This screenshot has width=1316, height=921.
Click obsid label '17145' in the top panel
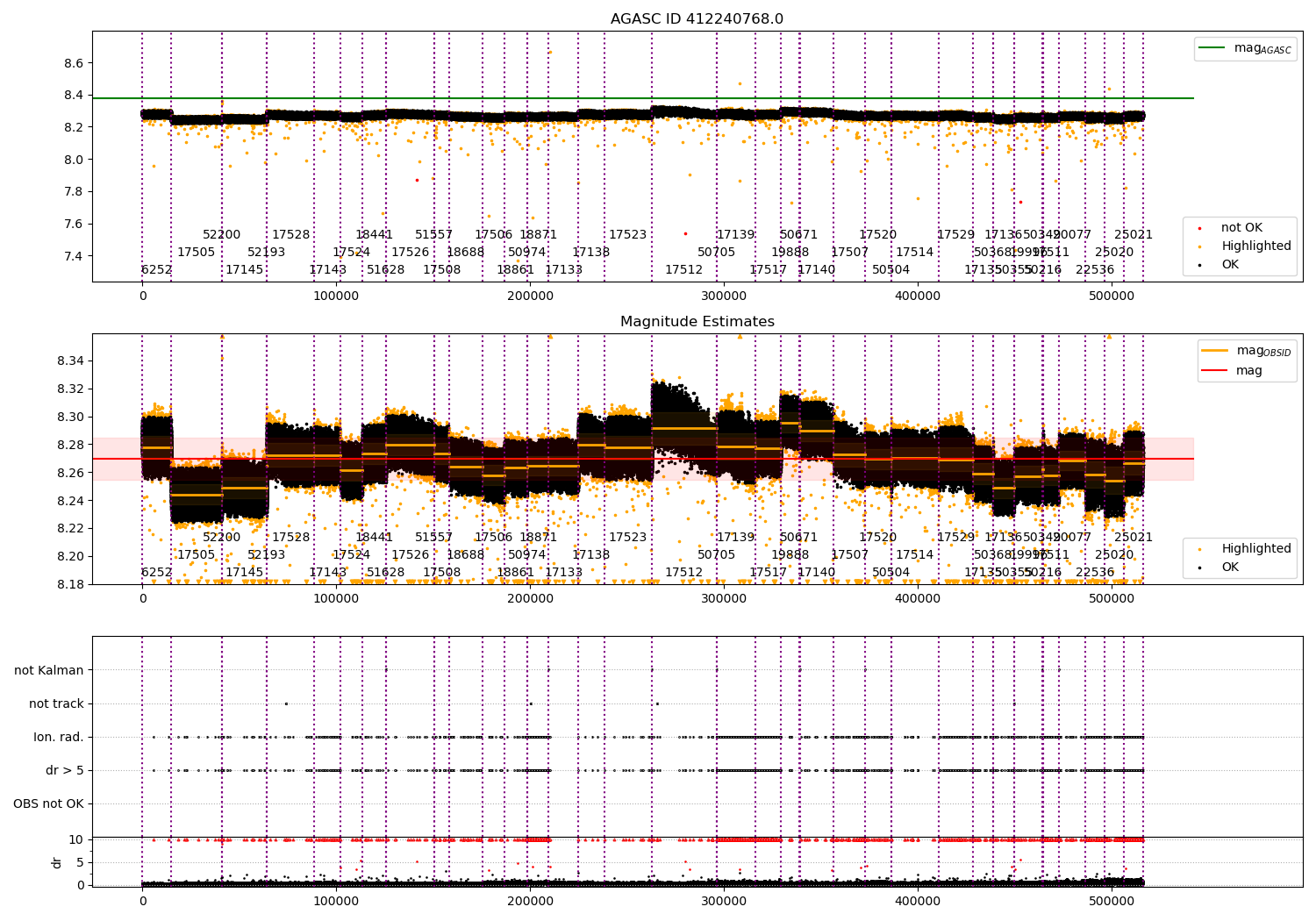point(245,269)
